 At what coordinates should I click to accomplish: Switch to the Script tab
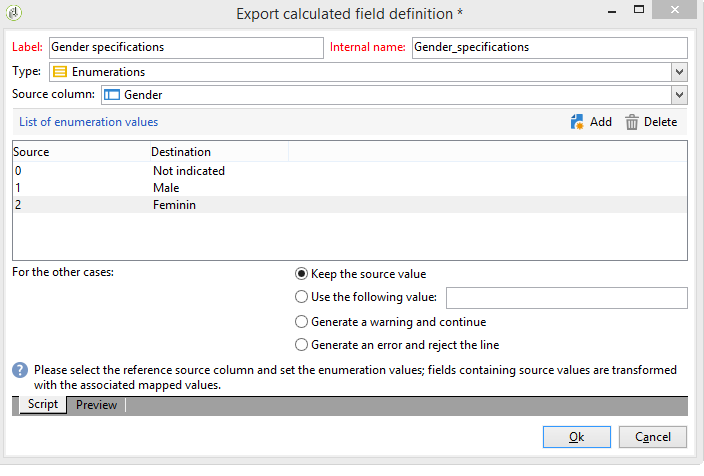(40, 405)
